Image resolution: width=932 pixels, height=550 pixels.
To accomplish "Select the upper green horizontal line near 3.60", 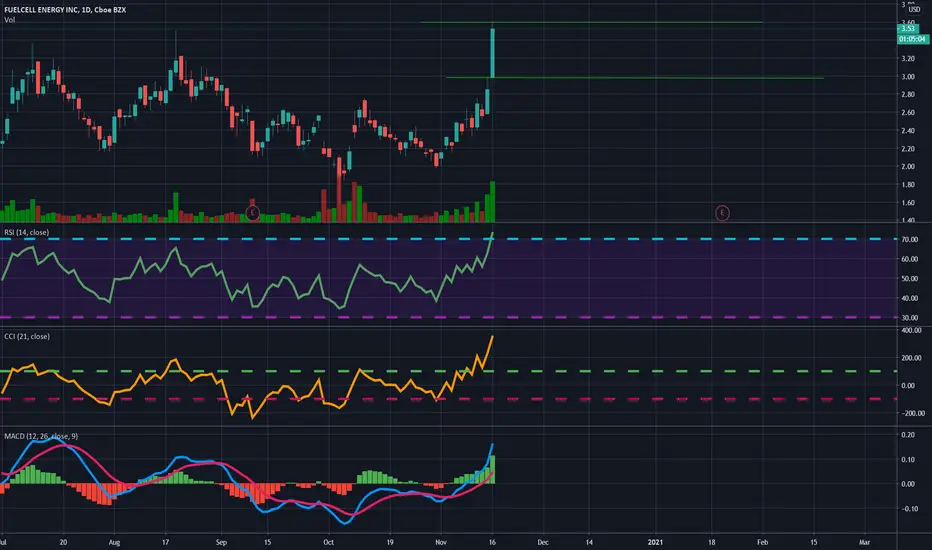I will (x=591, y=23).
